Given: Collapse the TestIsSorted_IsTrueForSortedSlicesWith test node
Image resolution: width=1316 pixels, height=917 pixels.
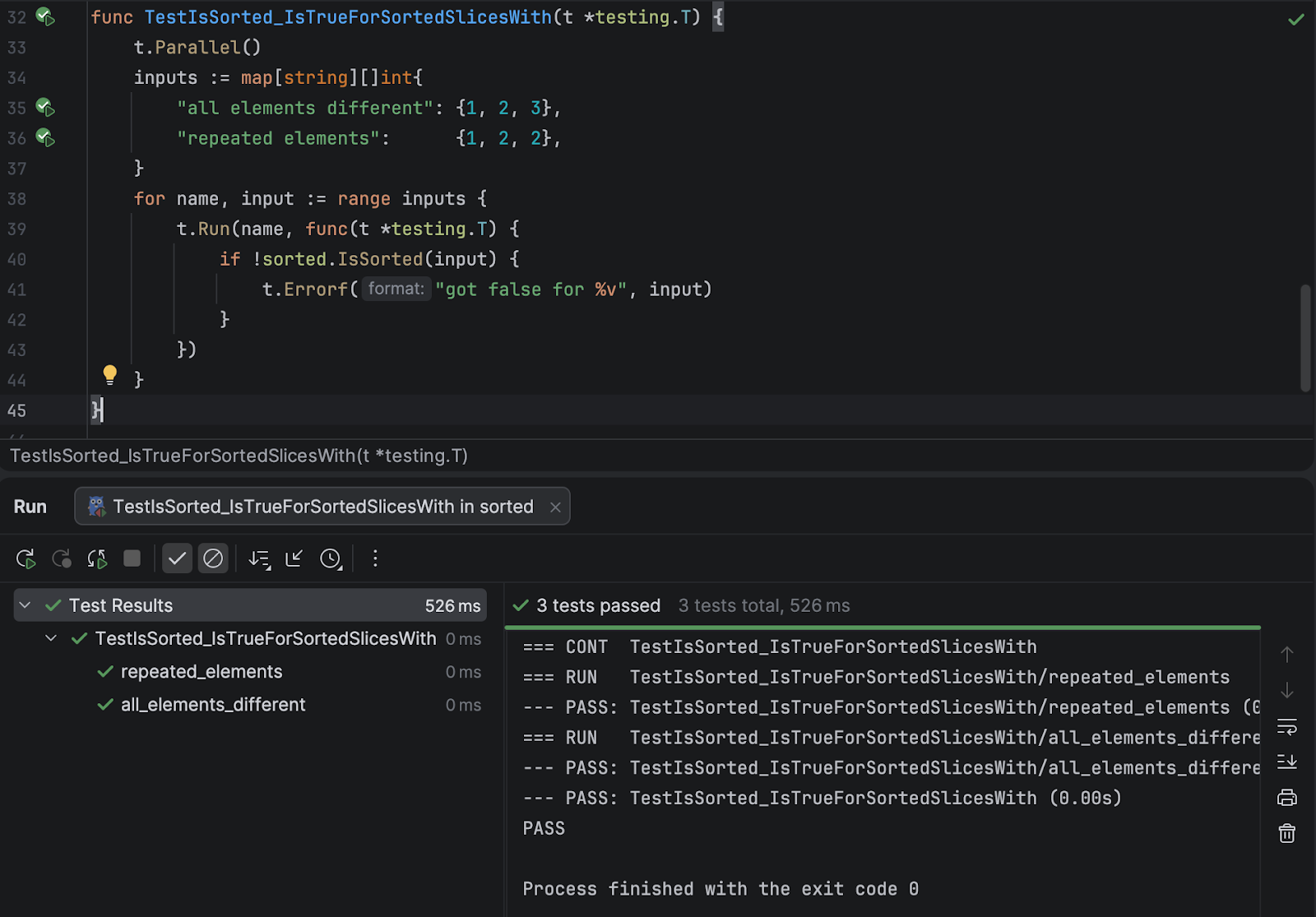Looking at the screenshot, I should [51, 638].
